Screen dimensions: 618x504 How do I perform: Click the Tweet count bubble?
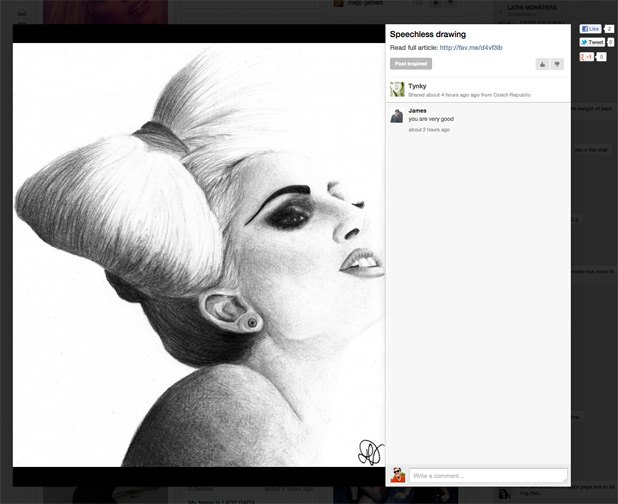tap(611, 42)
